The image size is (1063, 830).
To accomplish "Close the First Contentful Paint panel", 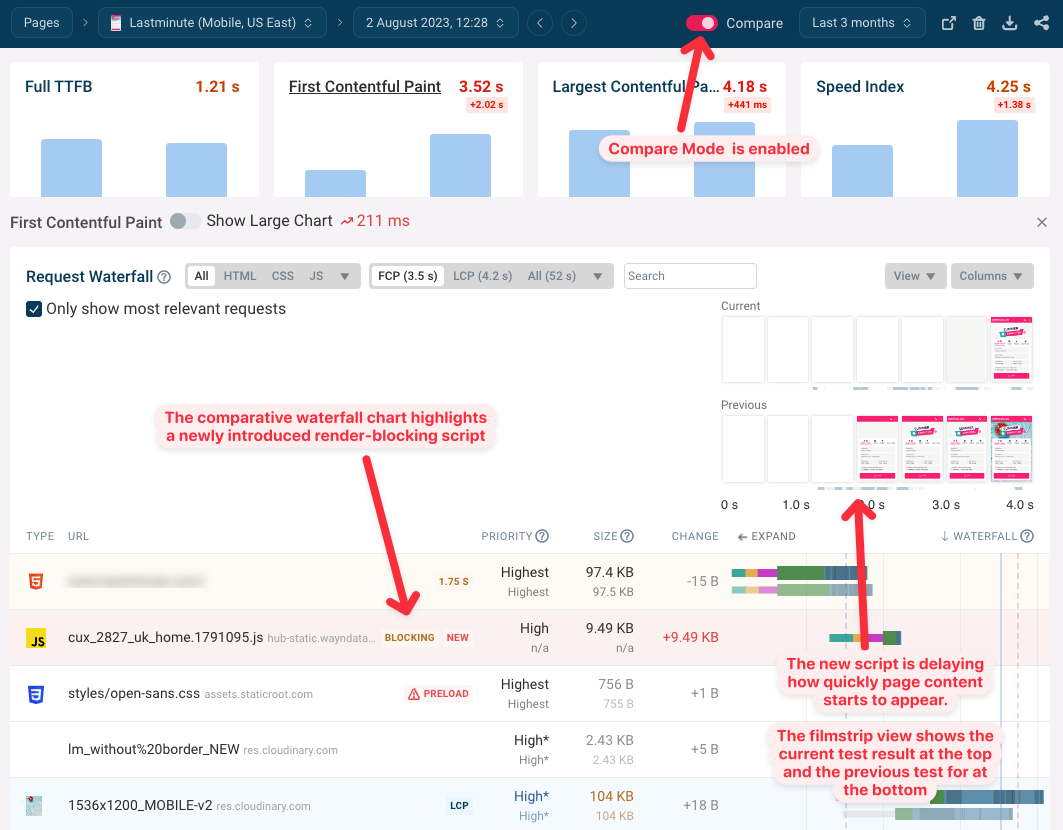I will (x=1042, y=222).
